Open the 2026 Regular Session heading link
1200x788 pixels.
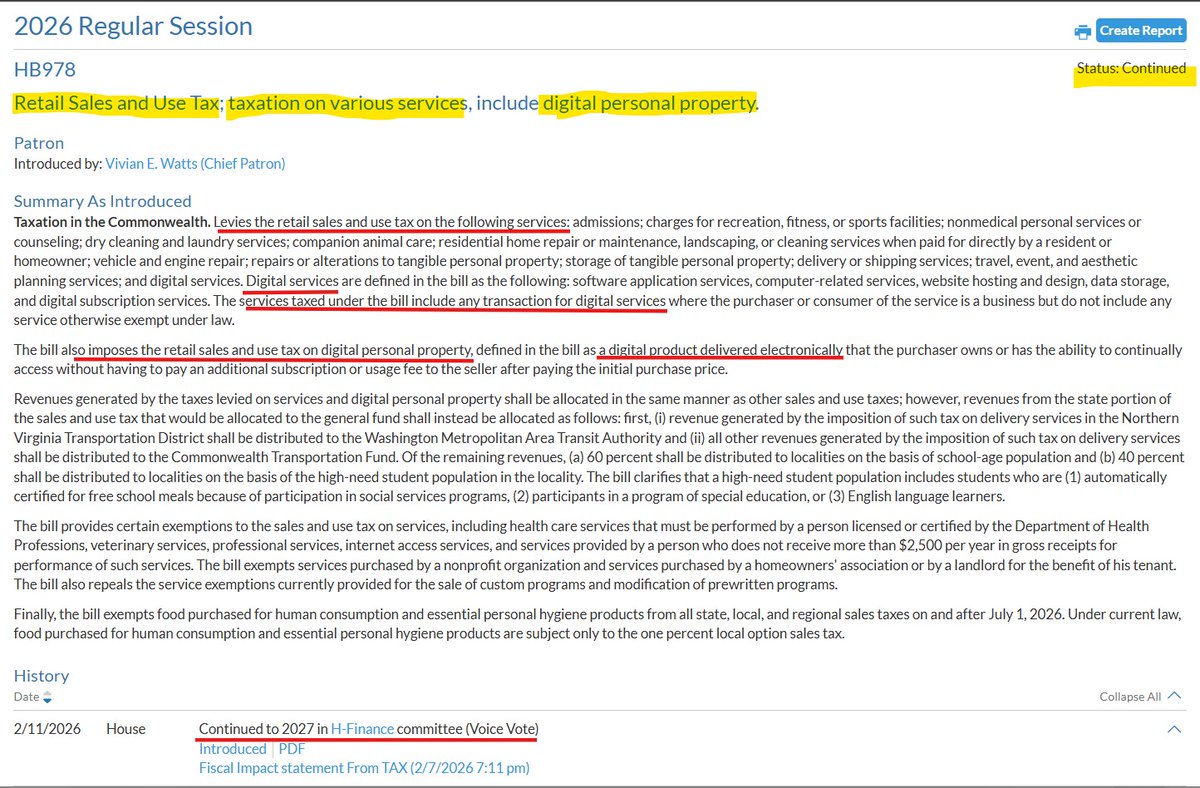point(133,26)
